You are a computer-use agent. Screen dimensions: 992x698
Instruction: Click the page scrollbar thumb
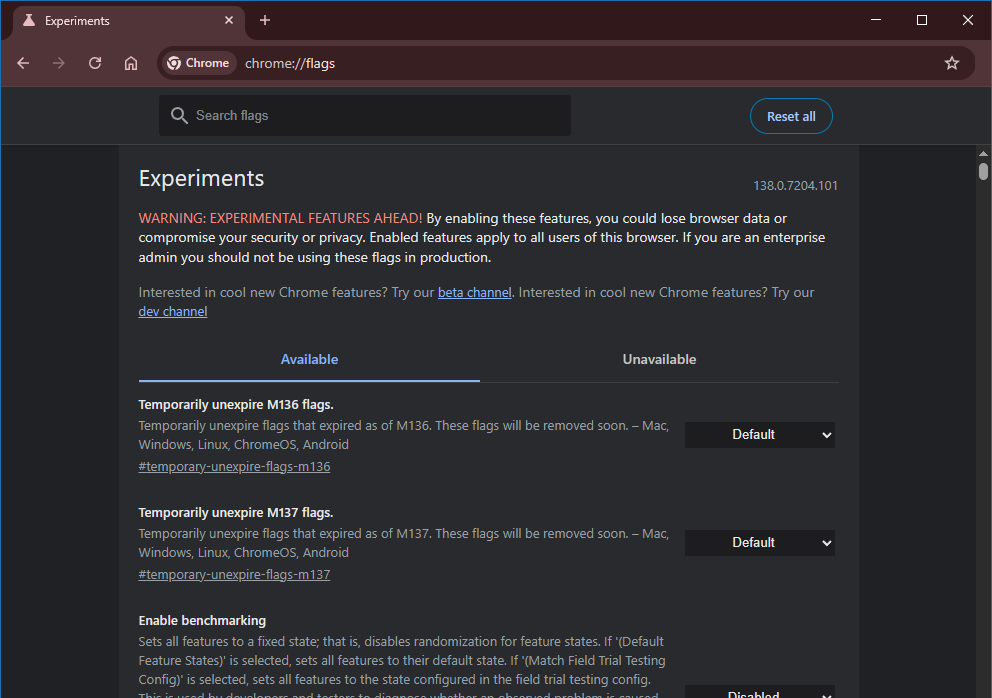click(983, 171)
